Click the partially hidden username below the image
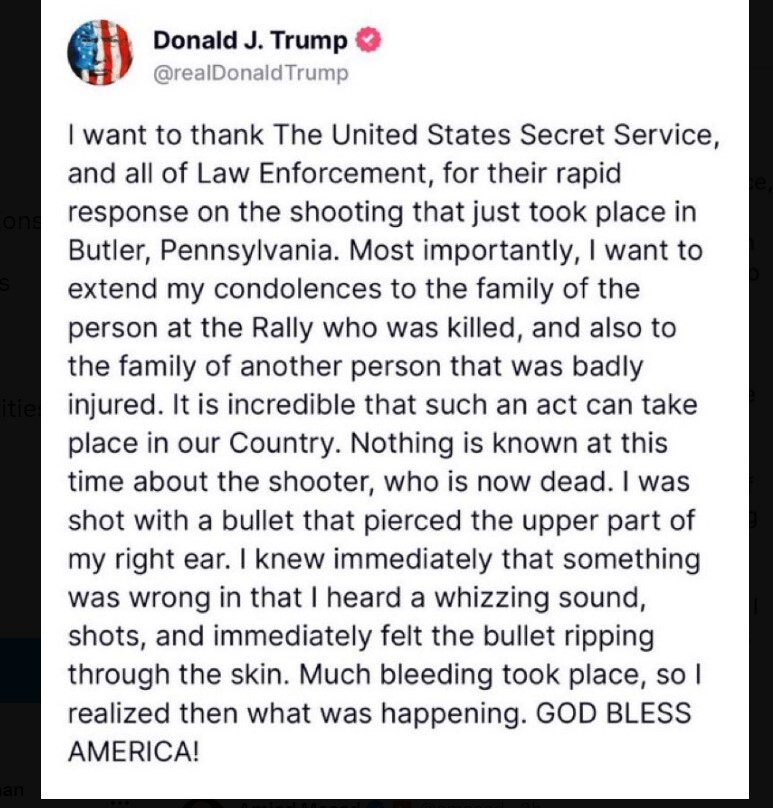 coord(301,804)
